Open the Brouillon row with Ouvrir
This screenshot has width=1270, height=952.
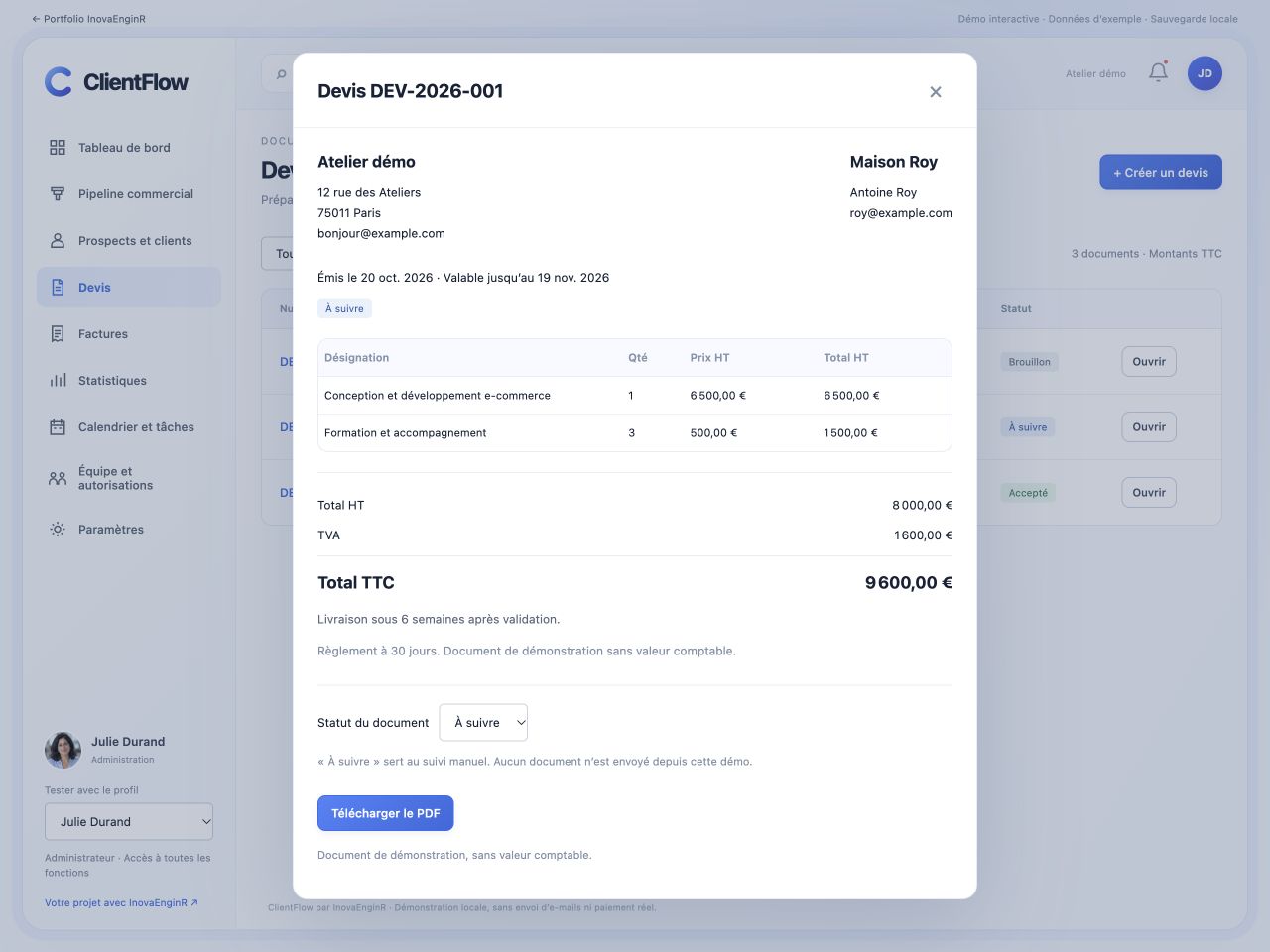[x=1149, y=362]
